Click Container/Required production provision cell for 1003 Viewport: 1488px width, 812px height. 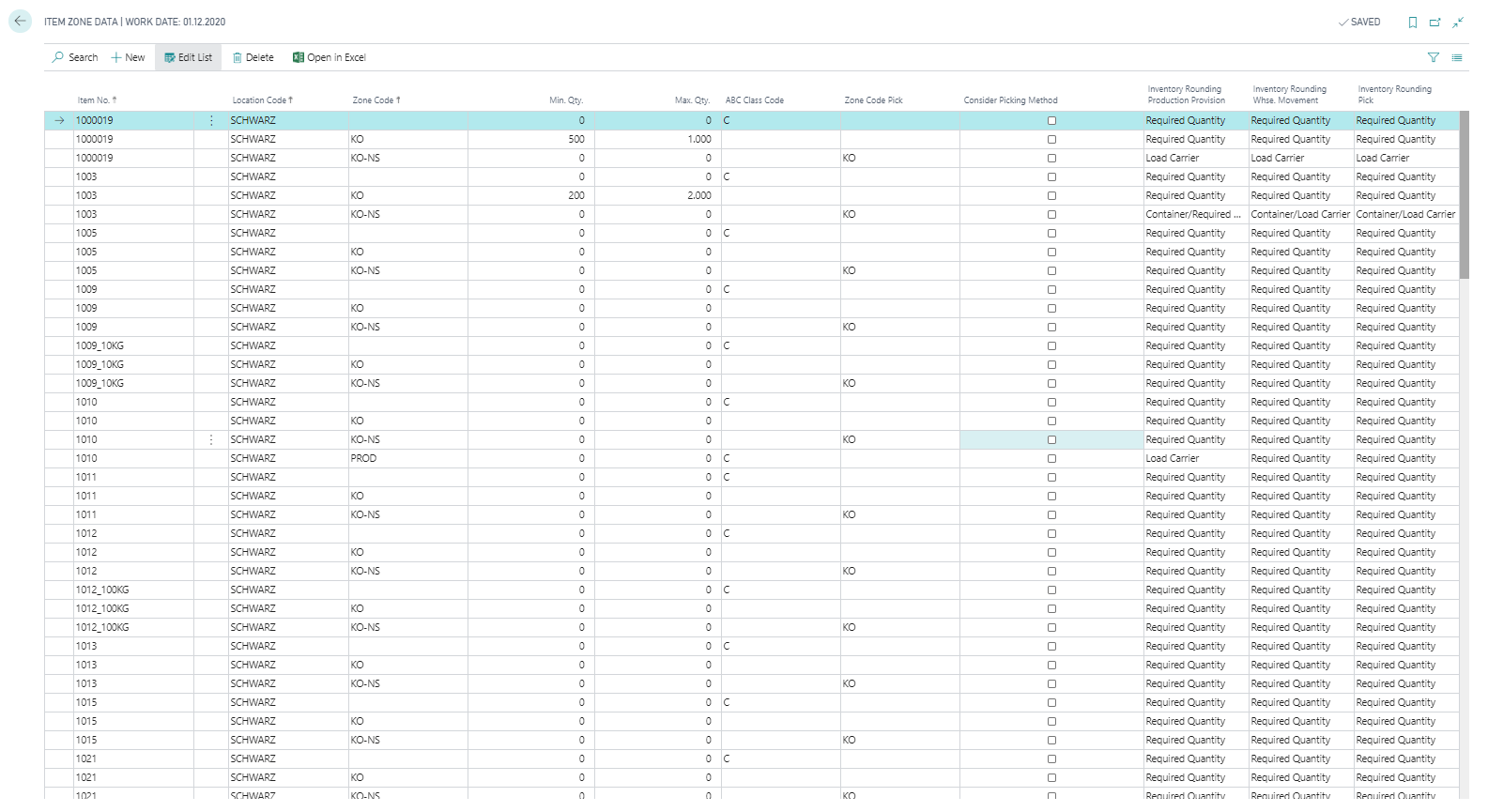tap(1196, 214)
